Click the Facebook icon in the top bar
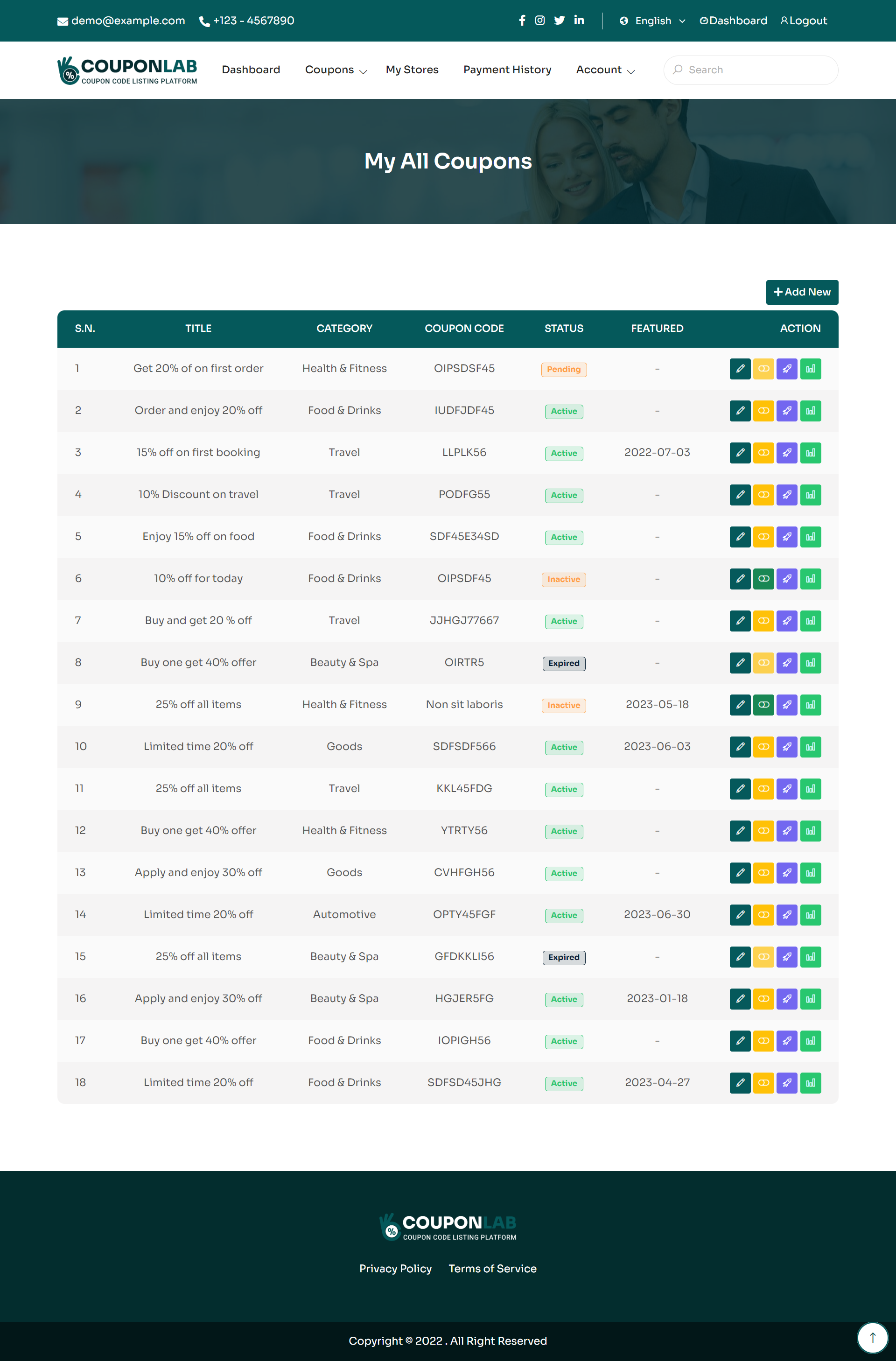Screen dimensions: 896x1361 tap(521, 21)
